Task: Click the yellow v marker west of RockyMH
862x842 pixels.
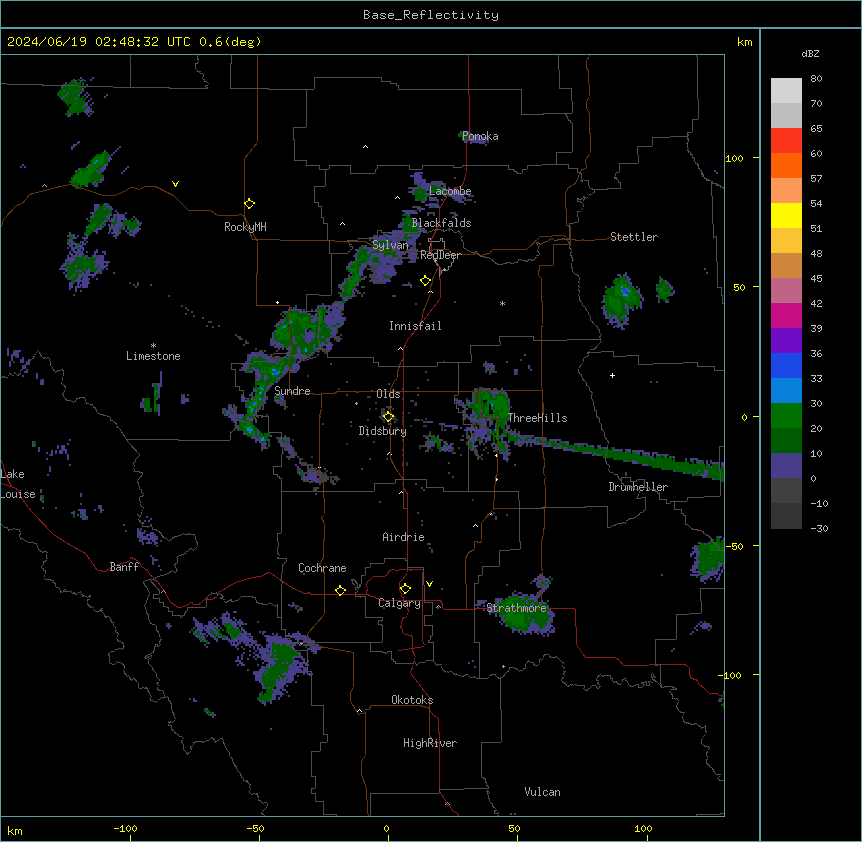Action: [x=175, y=184]
